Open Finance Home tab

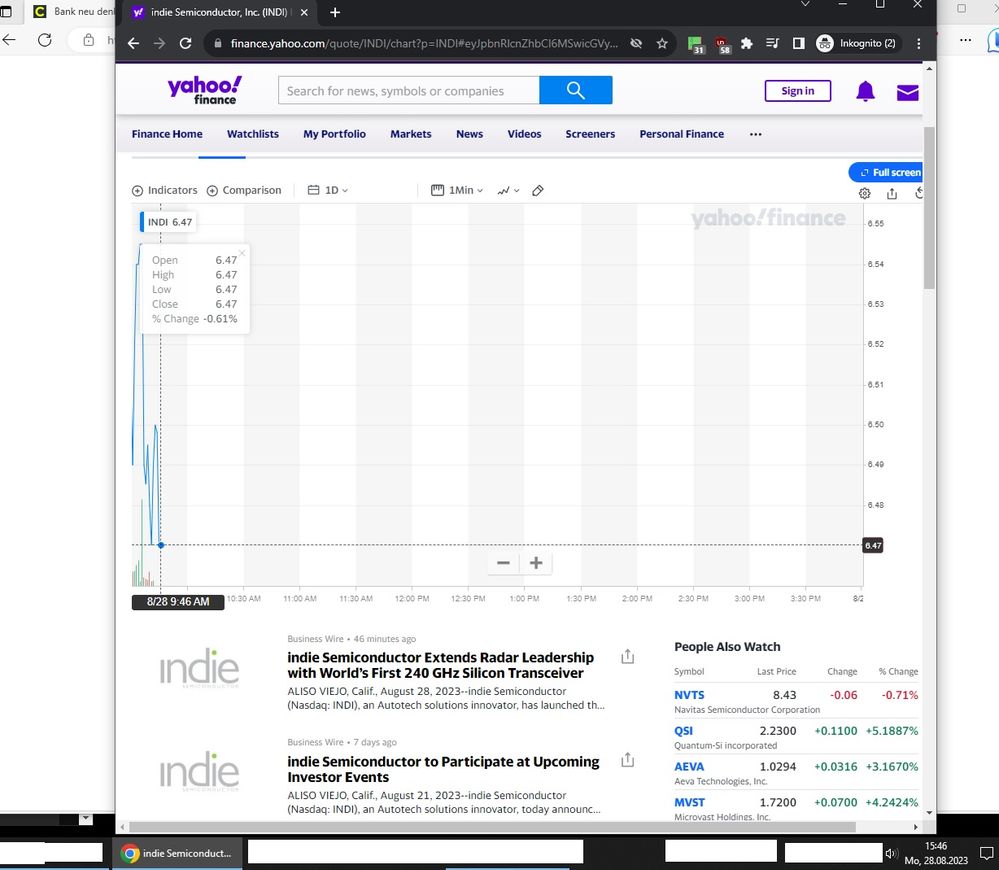(167, 134)
